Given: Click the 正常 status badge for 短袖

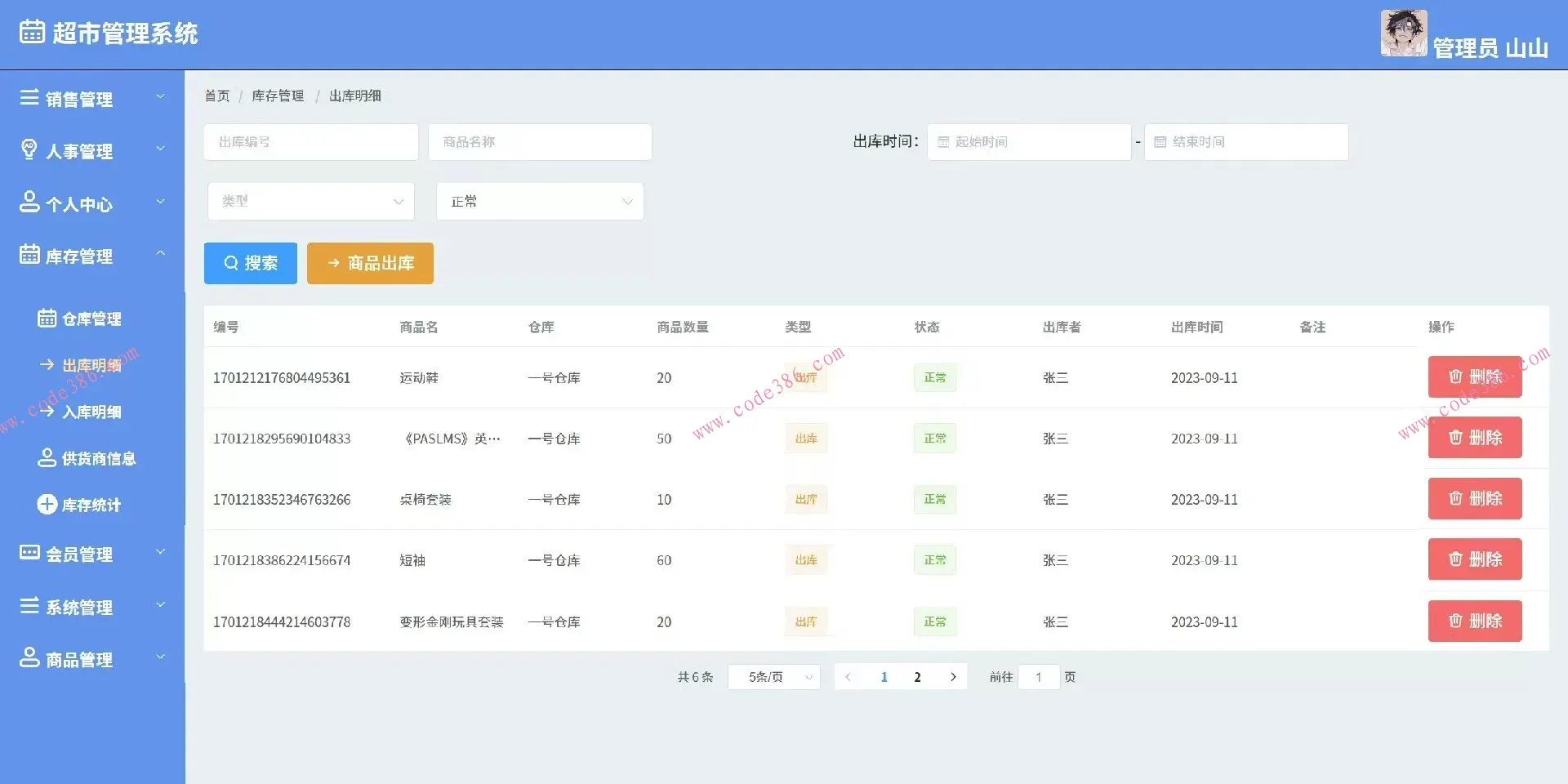Looking at the screenshot, I should point(934,560).
